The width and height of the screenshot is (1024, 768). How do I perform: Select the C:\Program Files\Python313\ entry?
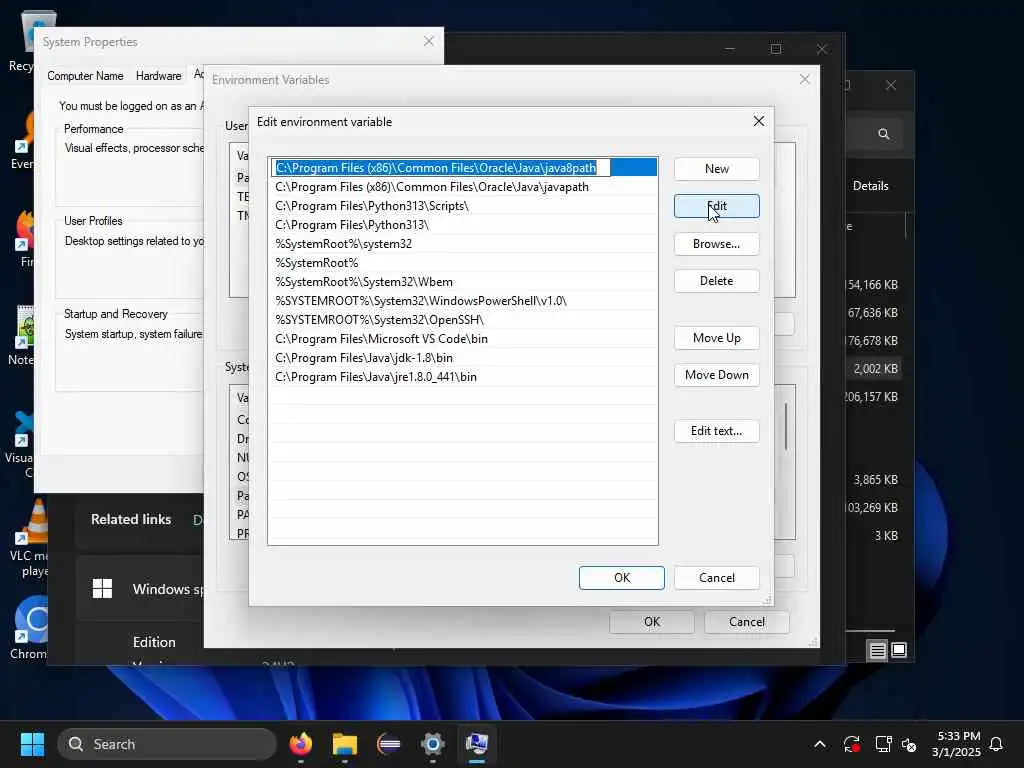coord(462,225)
